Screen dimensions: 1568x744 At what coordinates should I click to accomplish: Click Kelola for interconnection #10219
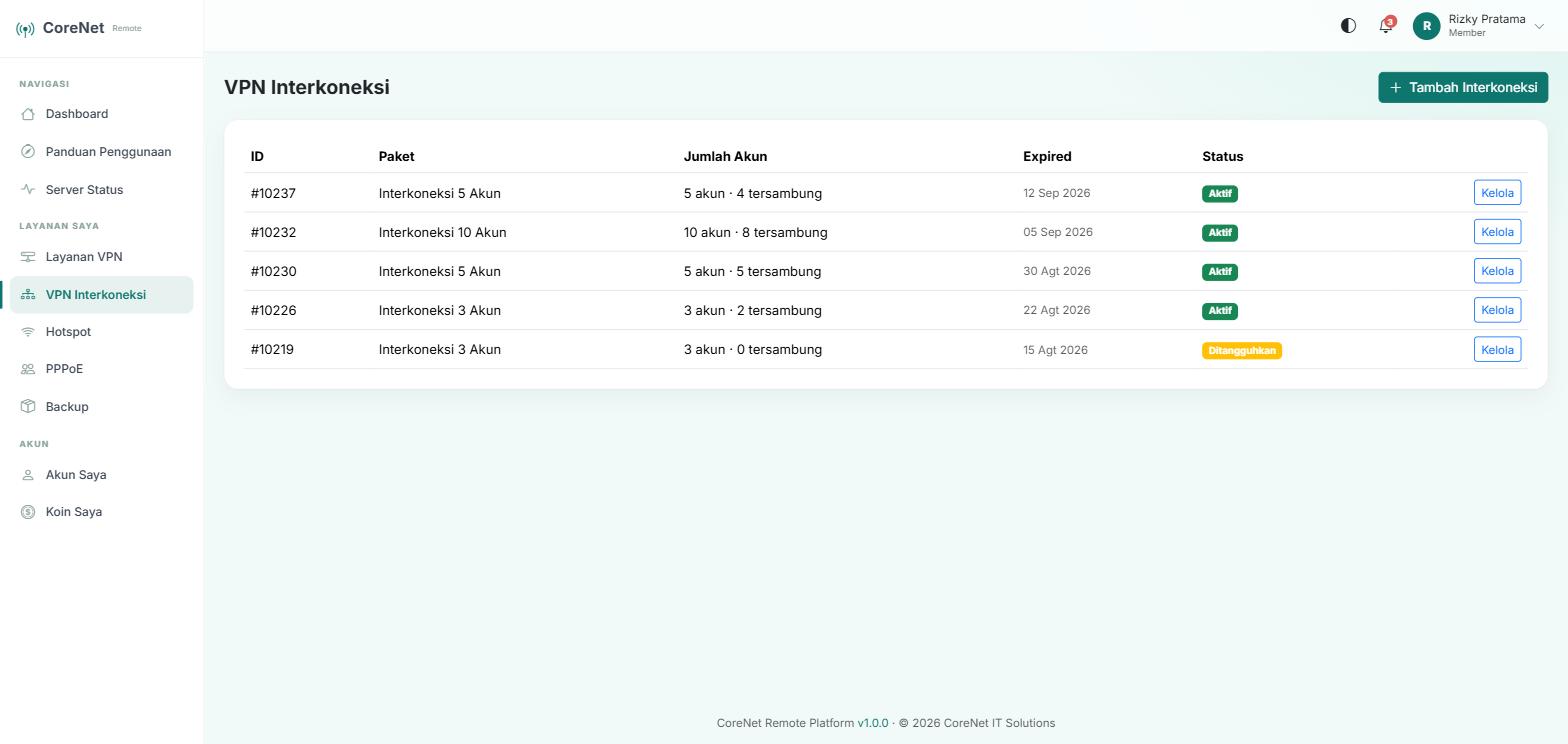point(1497,349)
